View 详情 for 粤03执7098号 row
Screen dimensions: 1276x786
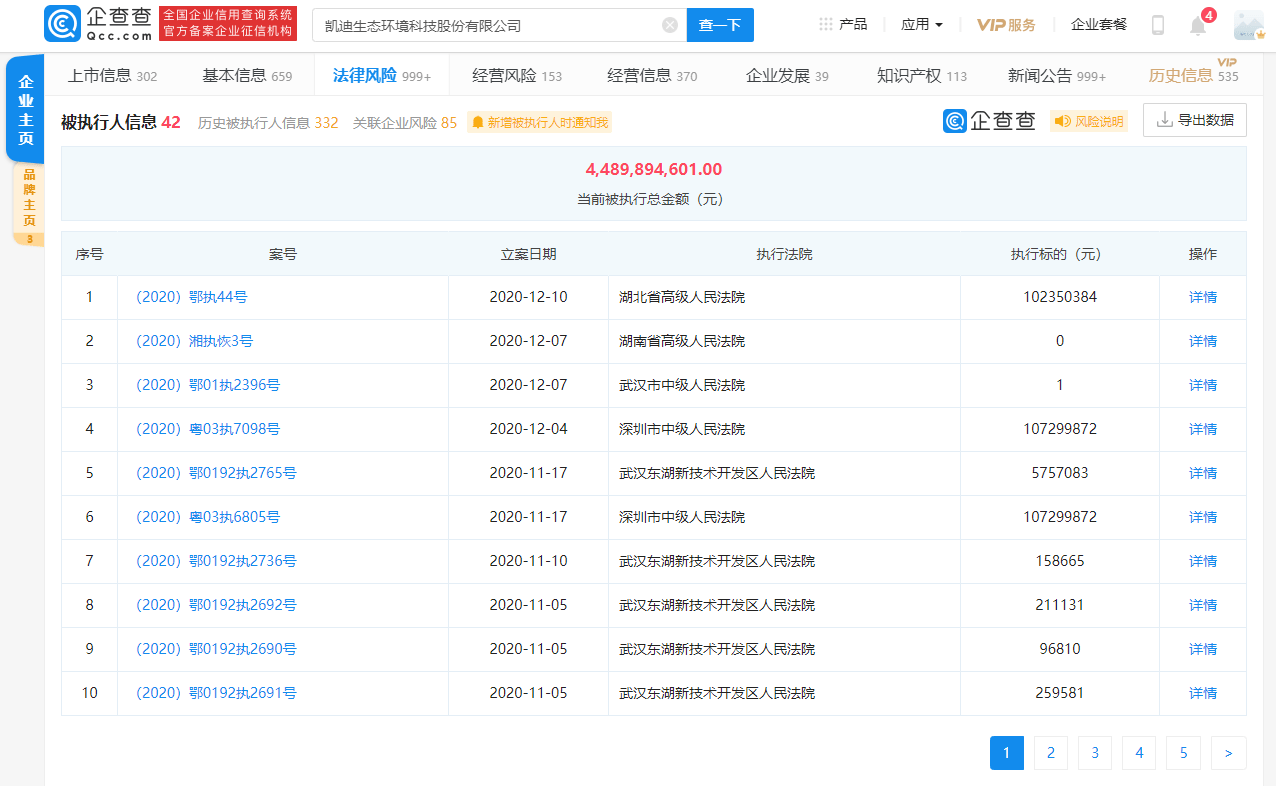(1203, 429)
